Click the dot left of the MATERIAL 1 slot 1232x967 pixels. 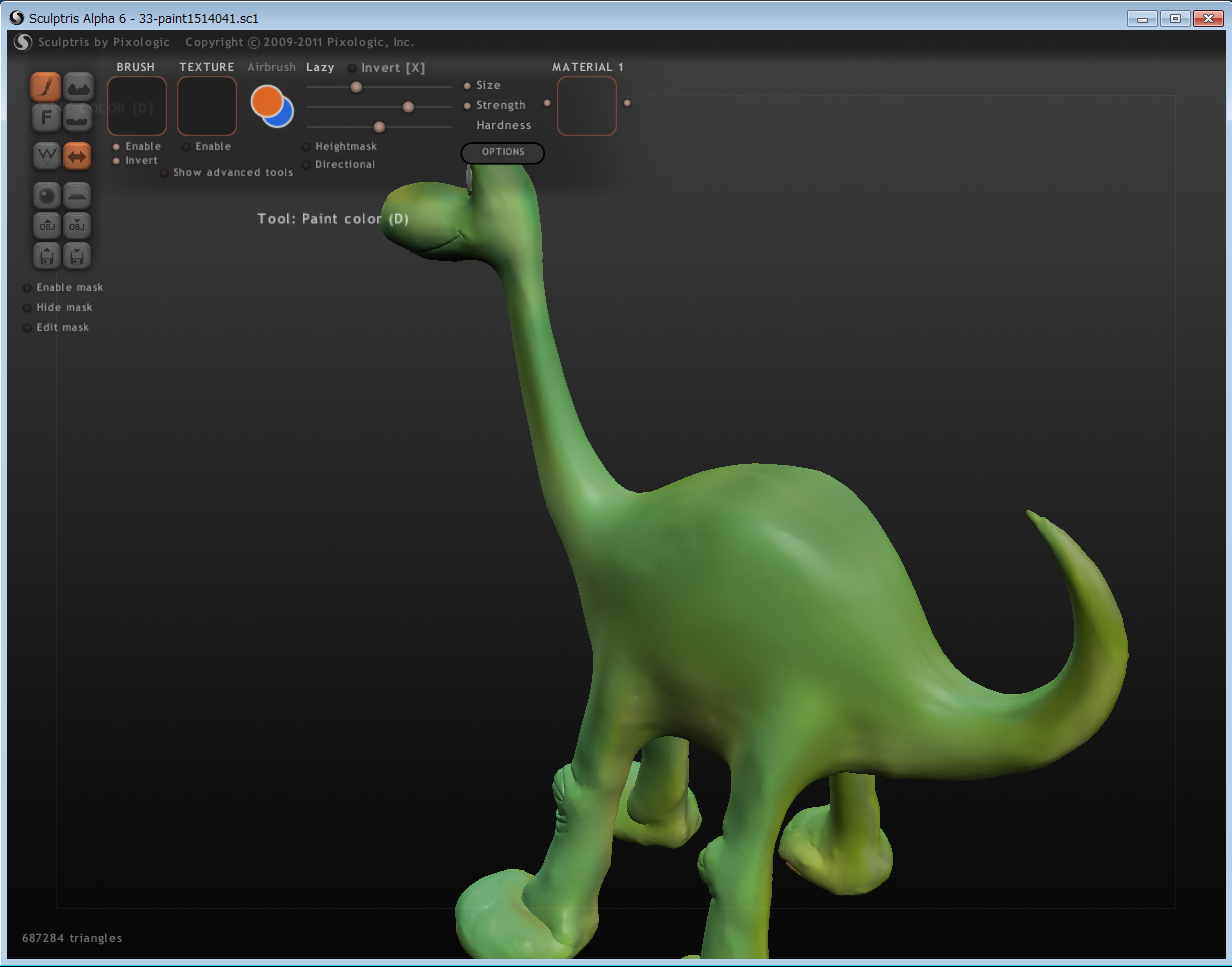547,103
